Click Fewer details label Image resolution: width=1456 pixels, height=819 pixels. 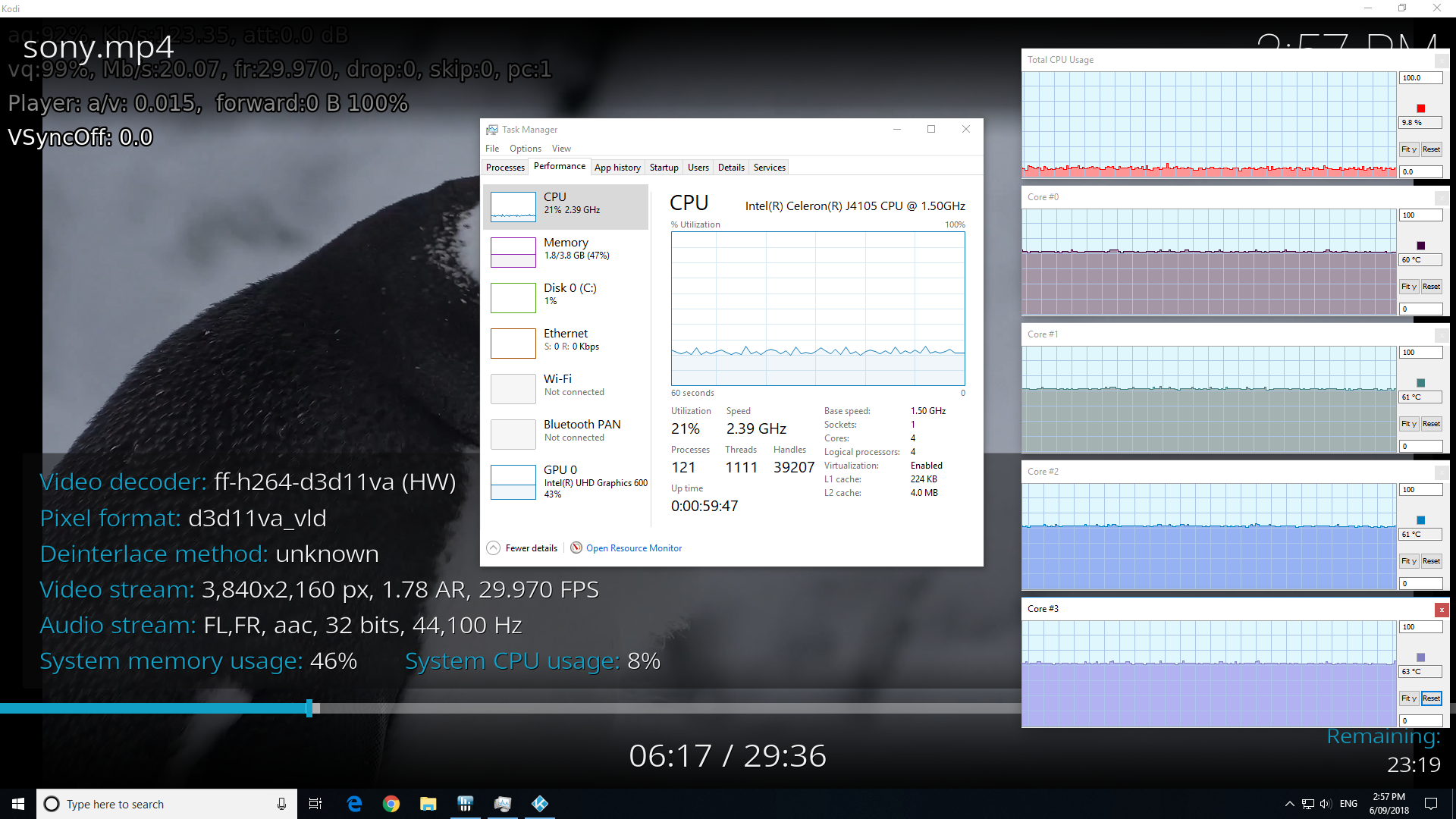click(x=532, y=548)
